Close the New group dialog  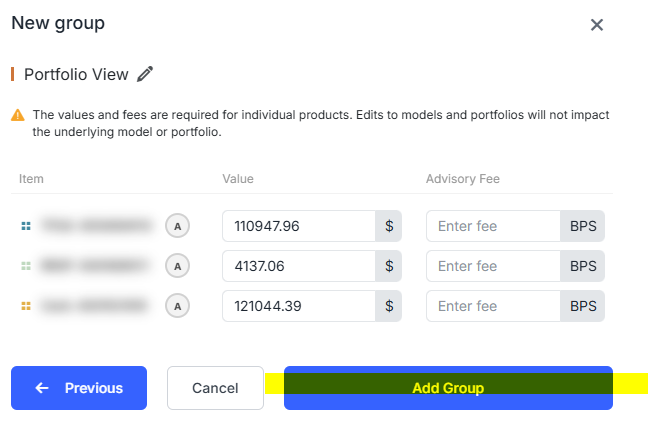[597, 25]
